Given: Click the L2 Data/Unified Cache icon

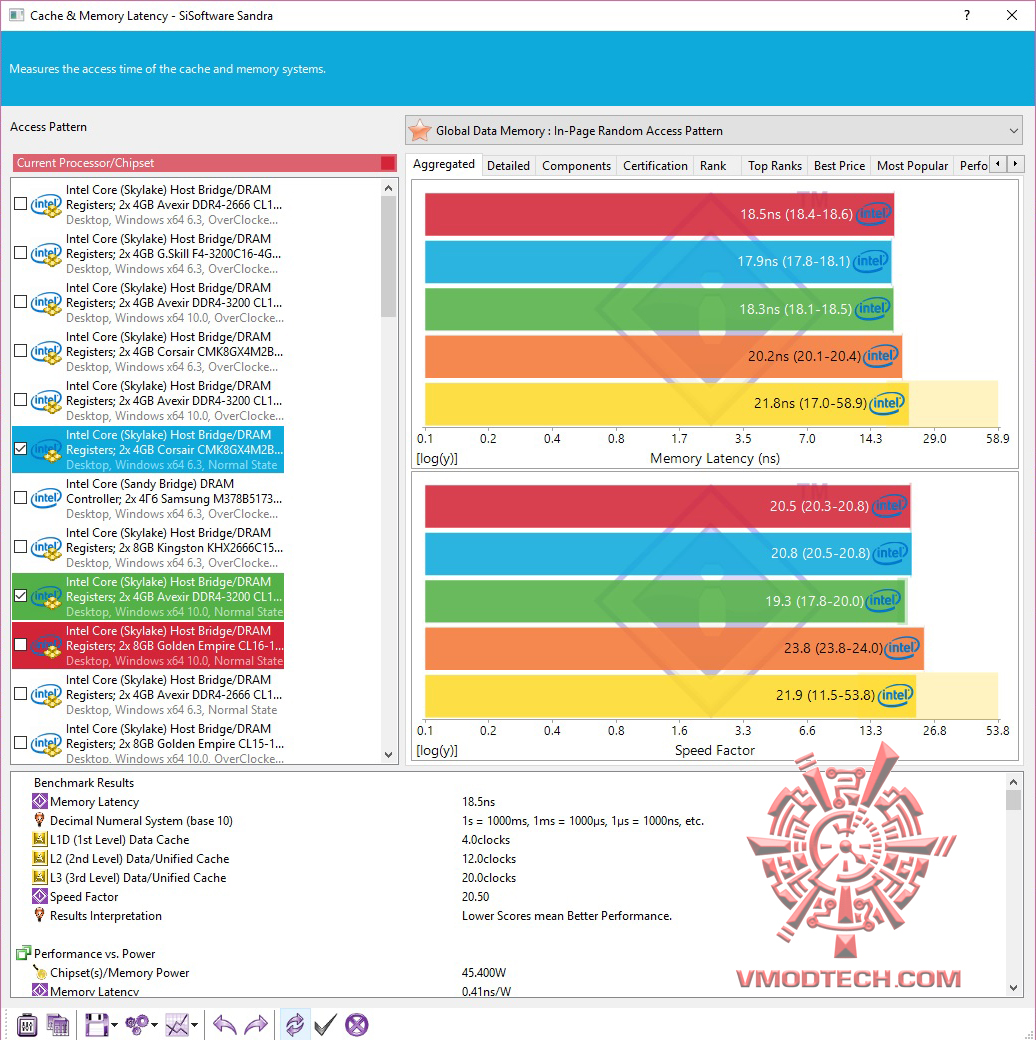Looking at the screenshot, I should (40, 858).
